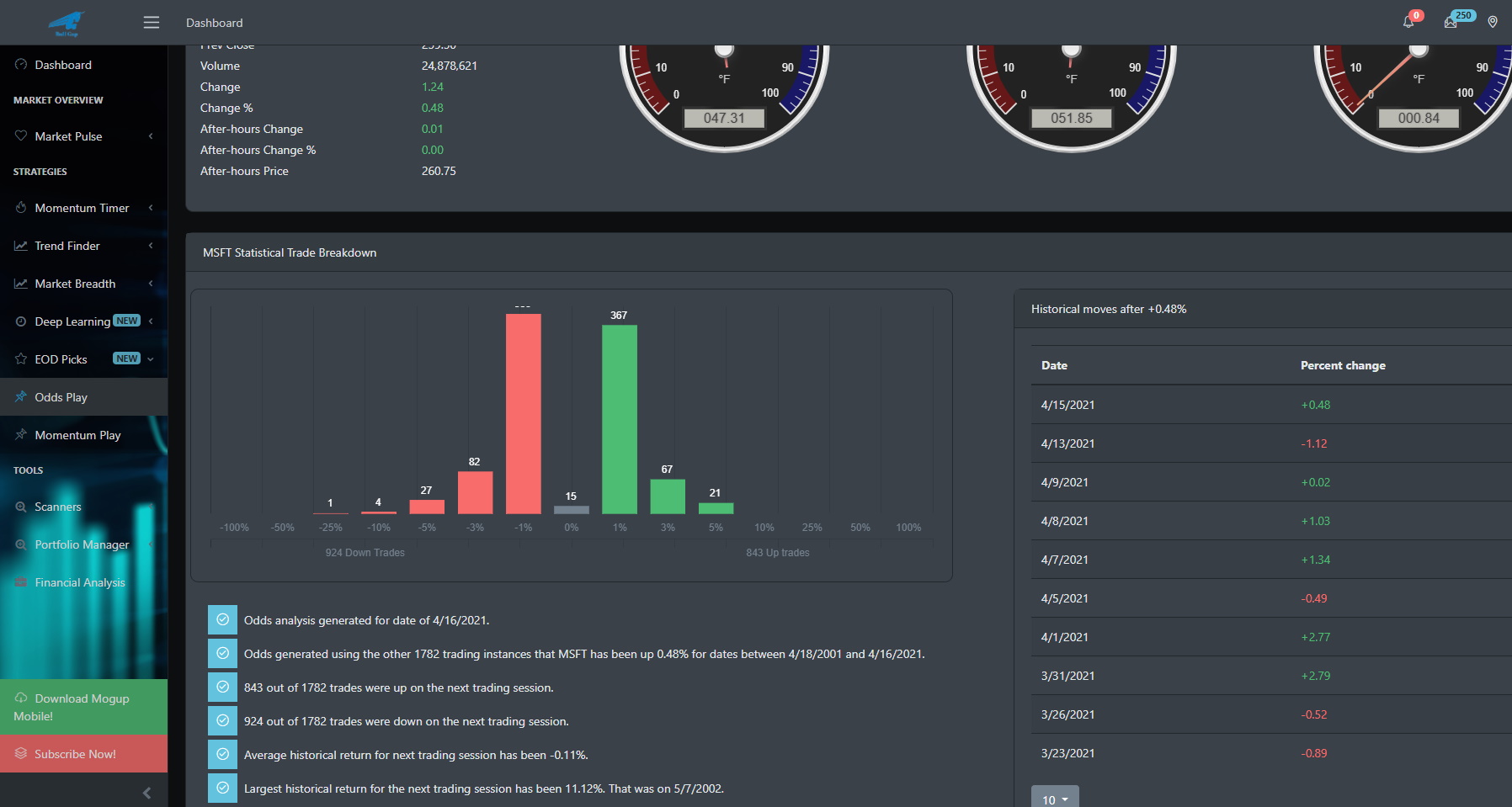Click the Subscribe Now layers icon
Screen dimensions: 1512x807
coord(21,754)
